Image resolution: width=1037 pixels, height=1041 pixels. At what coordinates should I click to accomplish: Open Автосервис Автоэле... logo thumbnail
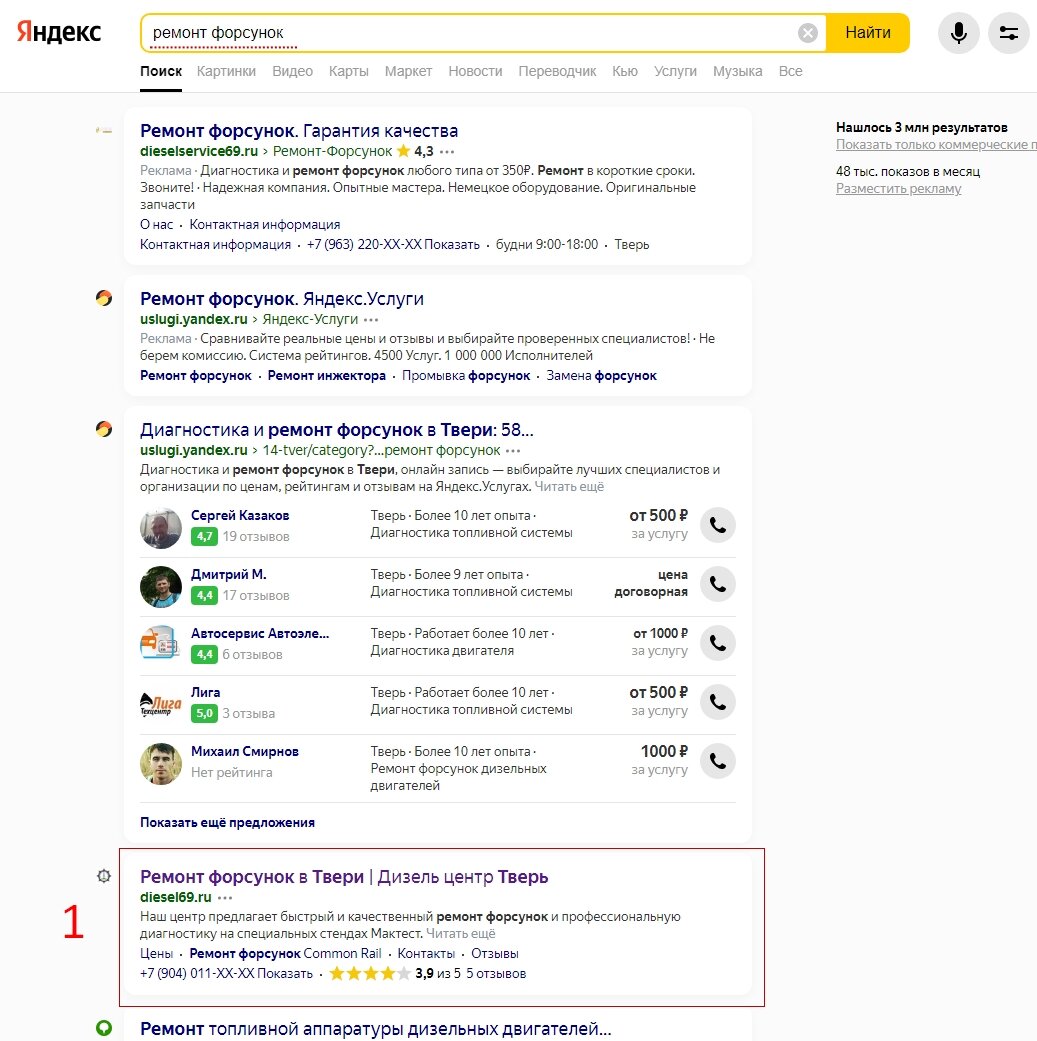coord(161,643)
